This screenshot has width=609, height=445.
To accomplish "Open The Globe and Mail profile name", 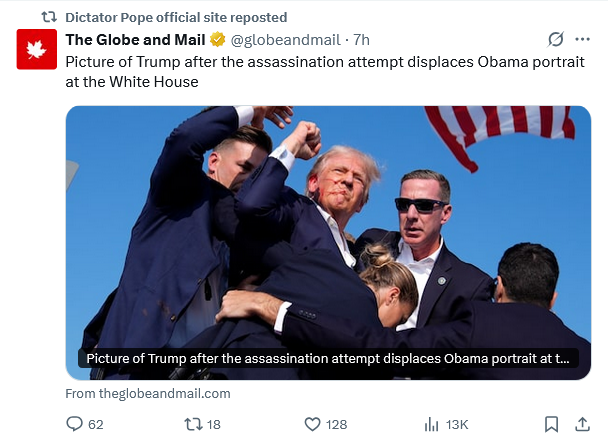I will point(134,40).
